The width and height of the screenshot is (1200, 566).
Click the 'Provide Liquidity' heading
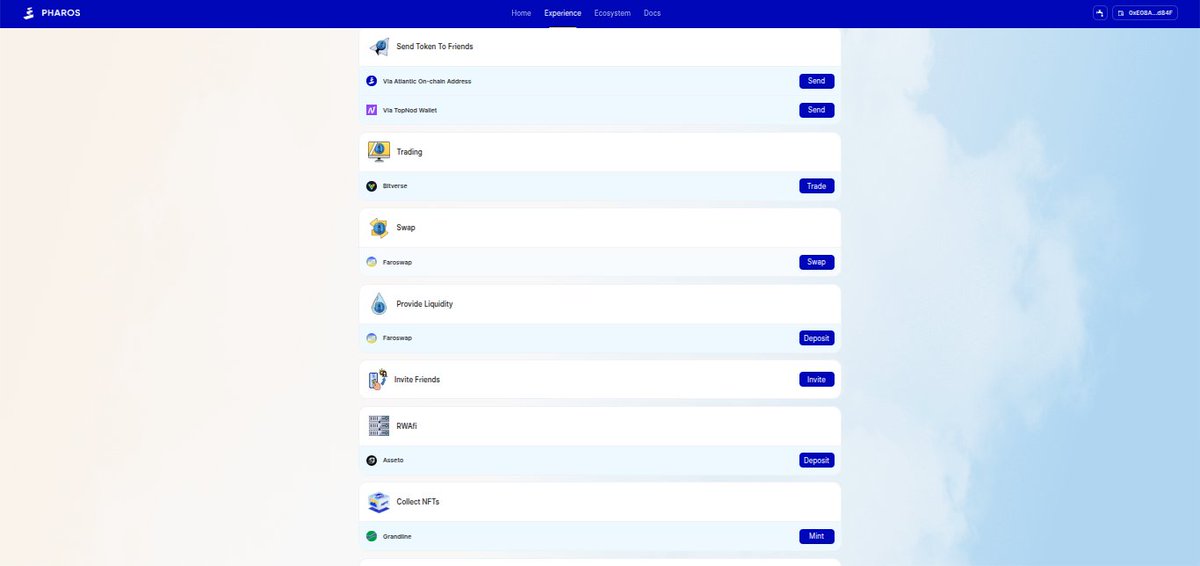click(x=425, y=304)
